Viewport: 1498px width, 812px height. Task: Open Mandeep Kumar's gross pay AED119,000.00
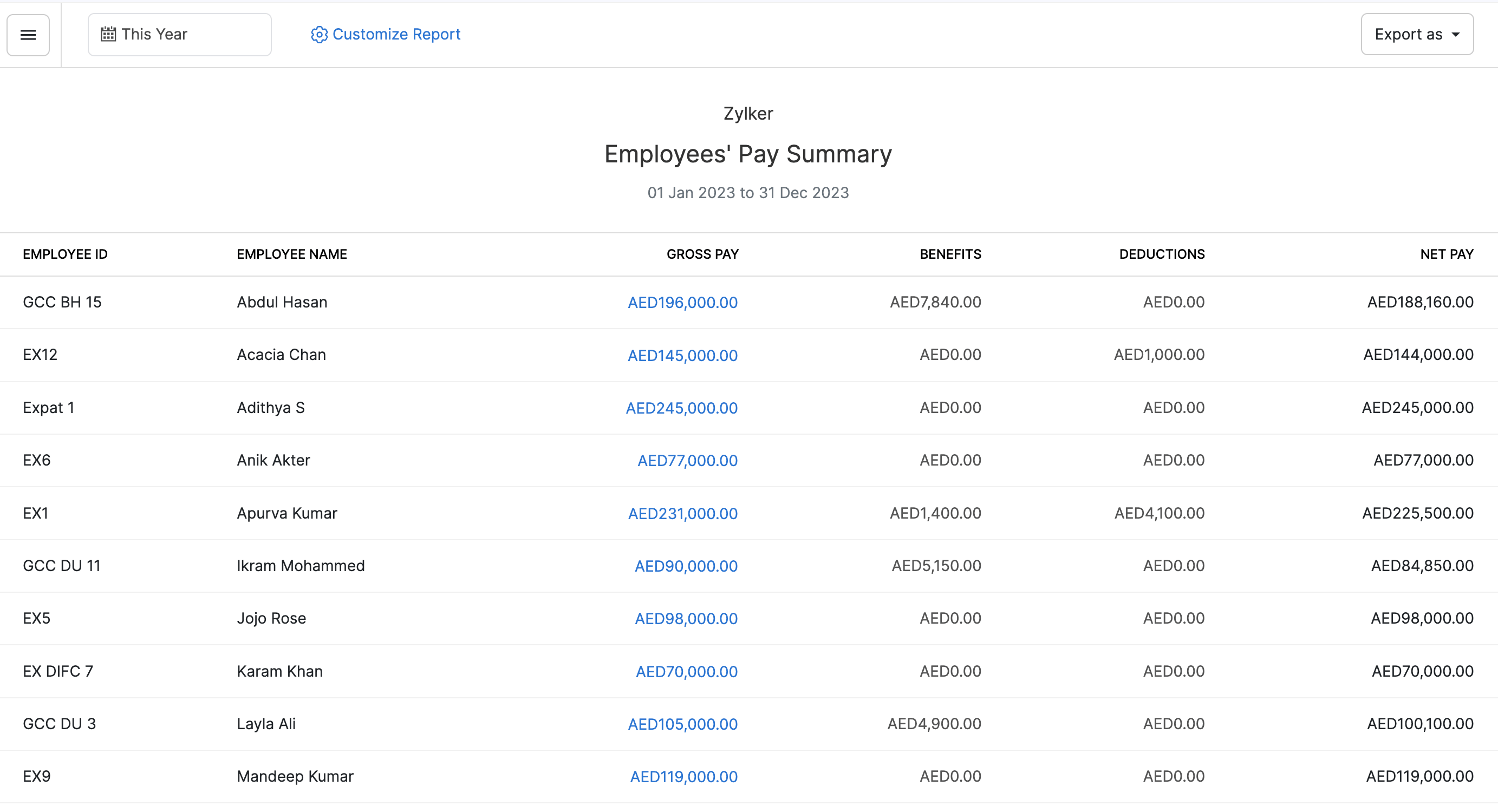click(x=683, y=777)
